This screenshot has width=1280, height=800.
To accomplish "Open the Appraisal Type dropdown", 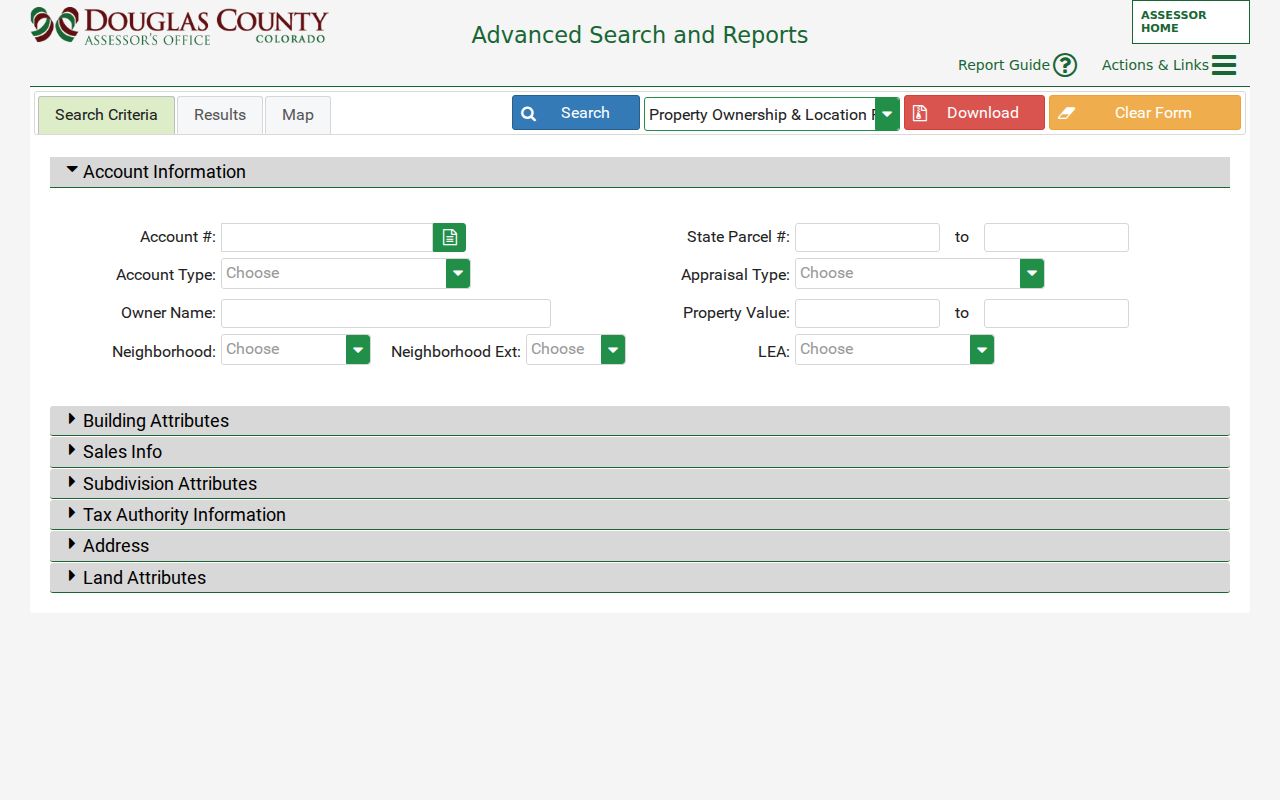I will pos(919,273).
